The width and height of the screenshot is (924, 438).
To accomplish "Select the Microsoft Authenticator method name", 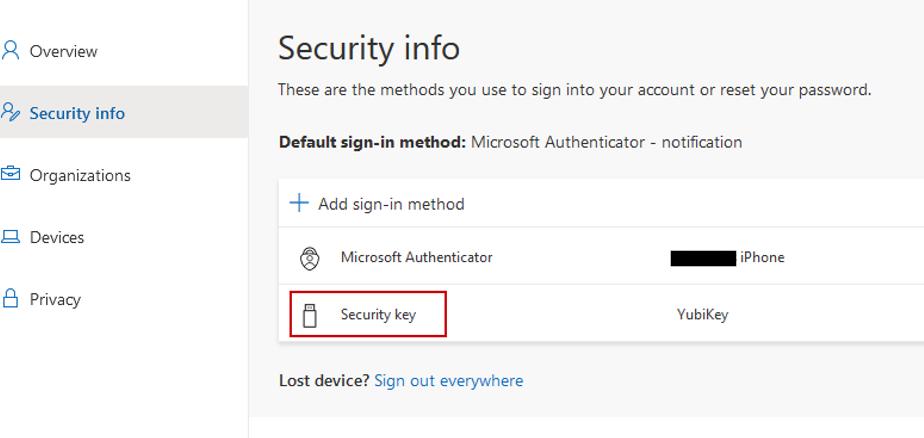I will 416,257.
